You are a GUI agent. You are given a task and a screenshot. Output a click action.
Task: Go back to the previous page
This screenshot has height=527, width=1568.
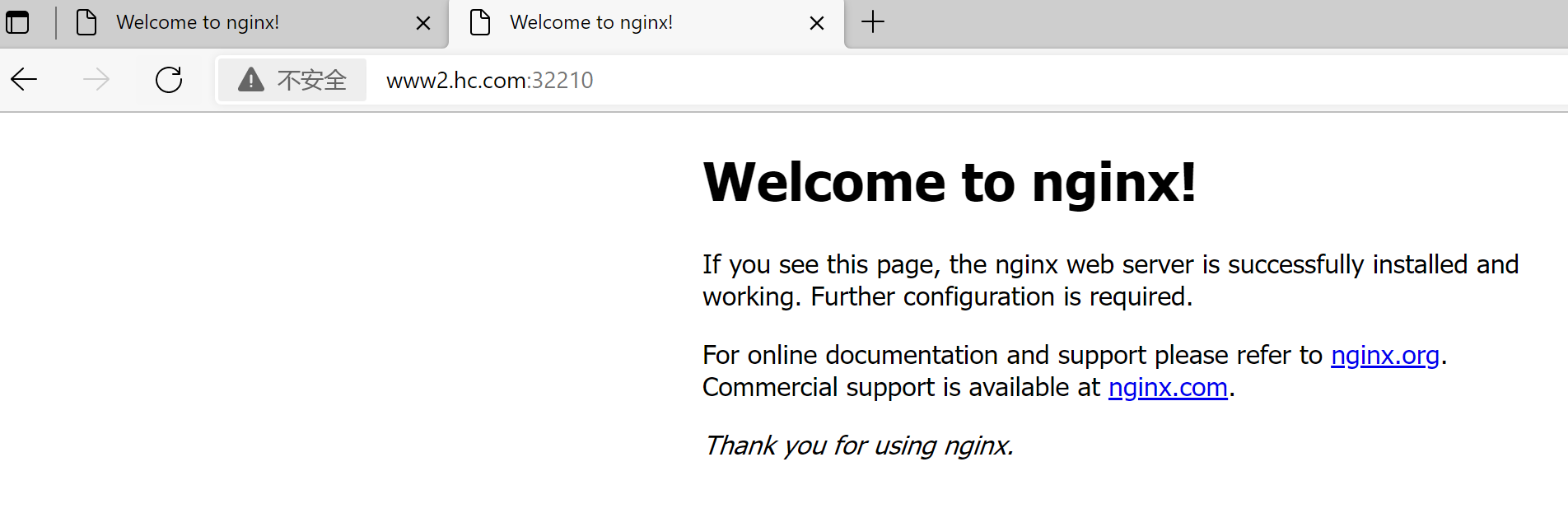(x=25, y=80)
